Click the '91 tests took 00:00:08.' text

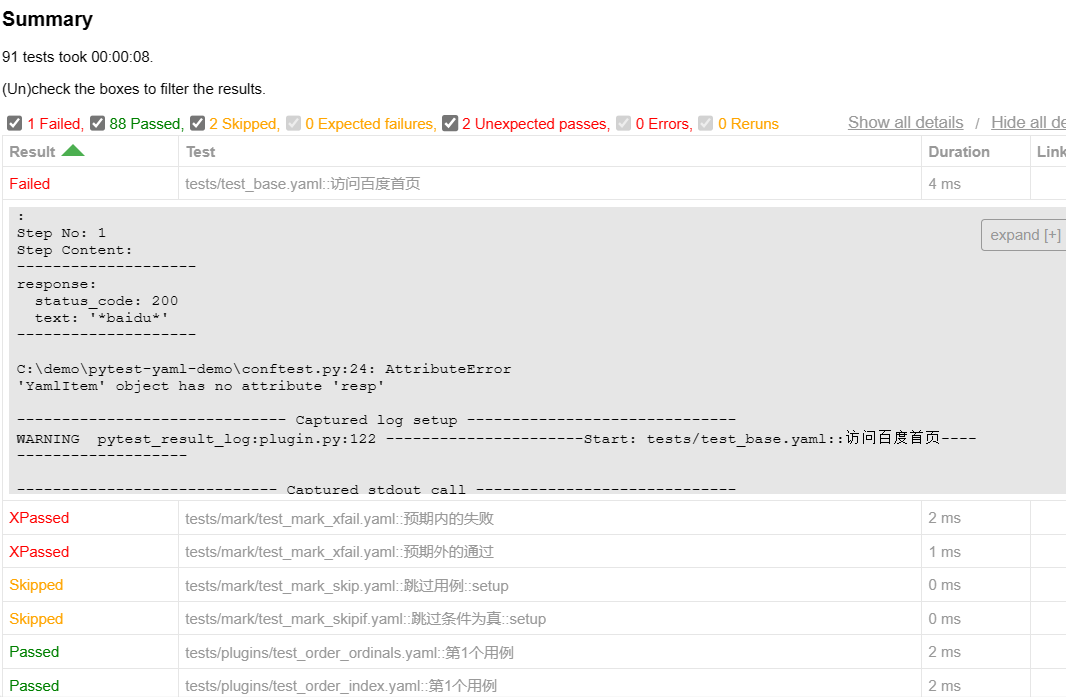[x=78, y=56]
